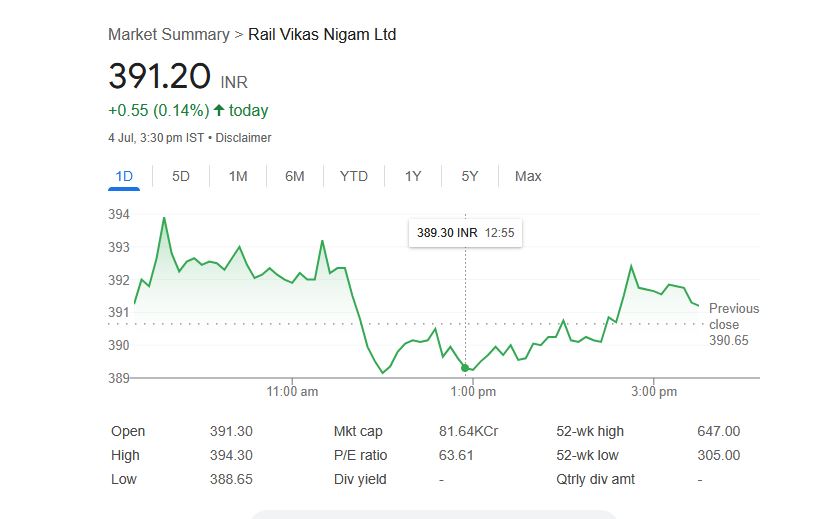Open the Disclaimer link
Image resolution: width=813 pixels, height=519 pixels.
[243, 138]
